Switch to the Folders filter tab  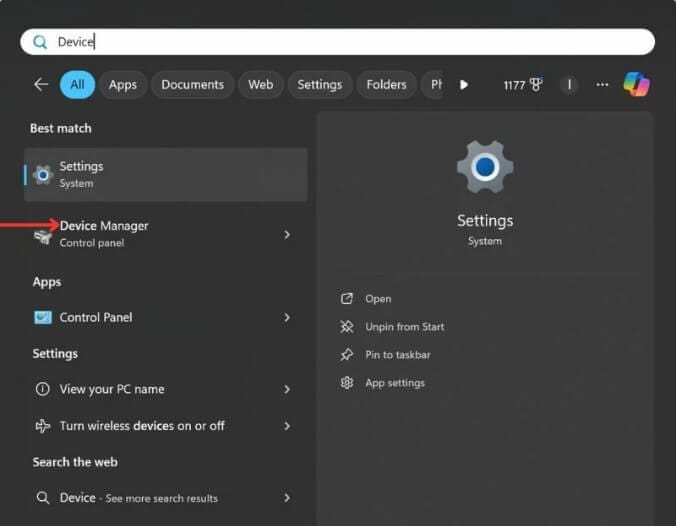386,85
